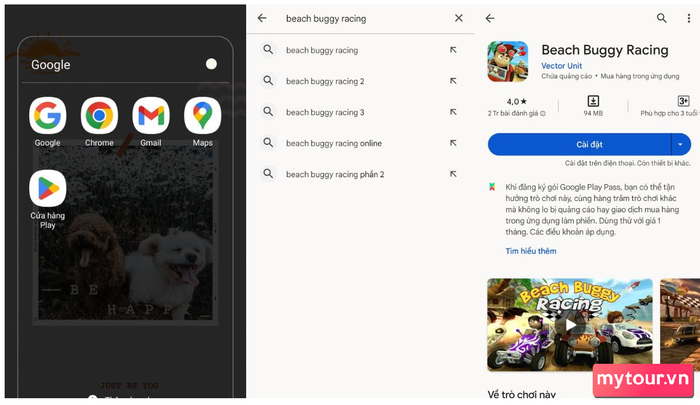Image resolution: width=700 pixels, height=405 pixels.
Task: Select suggestion 'beach buggy racing 3'
Action: point(325,113)
